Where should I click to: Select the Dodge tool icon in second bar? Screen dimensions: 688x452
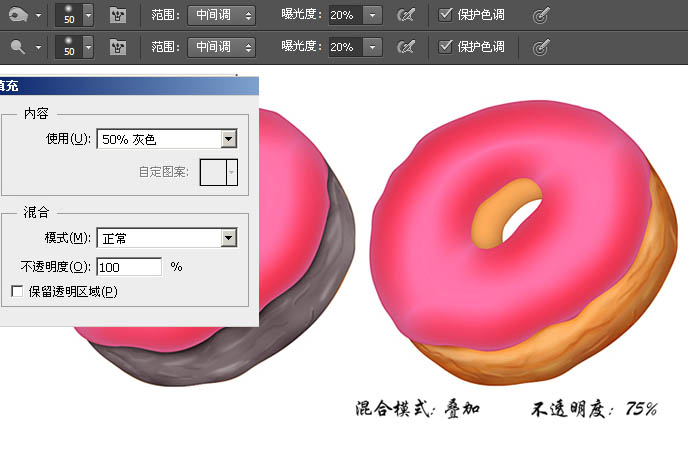pos(18,47)
